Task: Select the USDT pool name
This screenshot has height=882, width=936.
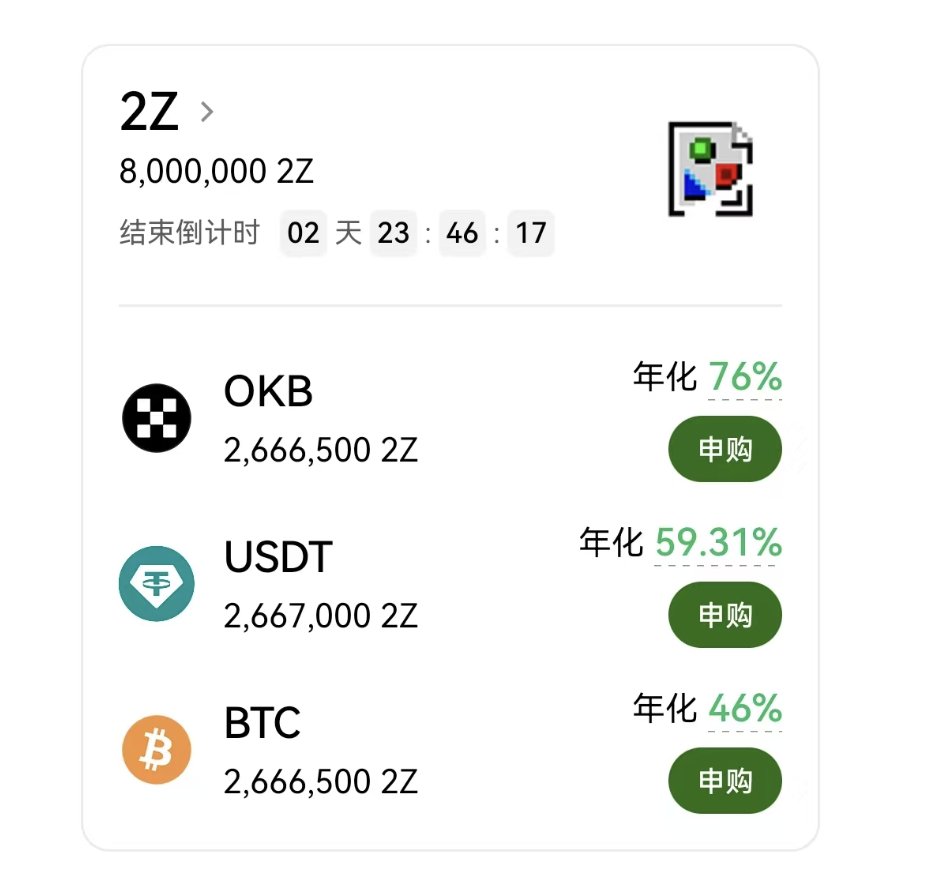Action: click(277, 558)
